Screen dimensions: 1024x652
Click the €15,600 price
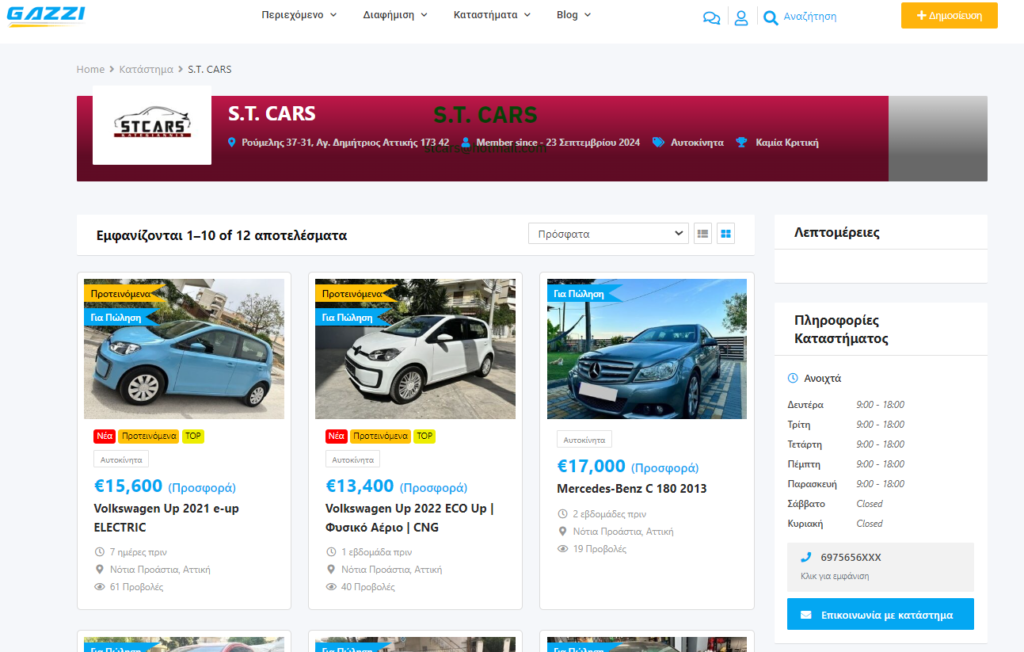[x=128, y=486]
